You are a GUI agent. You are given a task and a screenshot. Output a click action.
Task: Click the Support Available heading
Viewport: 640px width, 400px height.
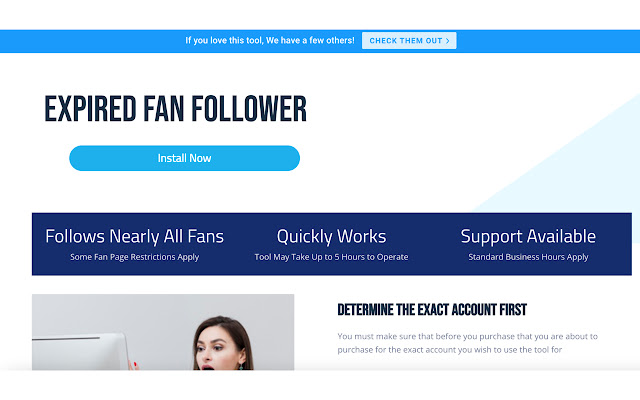pyautogui.click(x=528, y=236)
